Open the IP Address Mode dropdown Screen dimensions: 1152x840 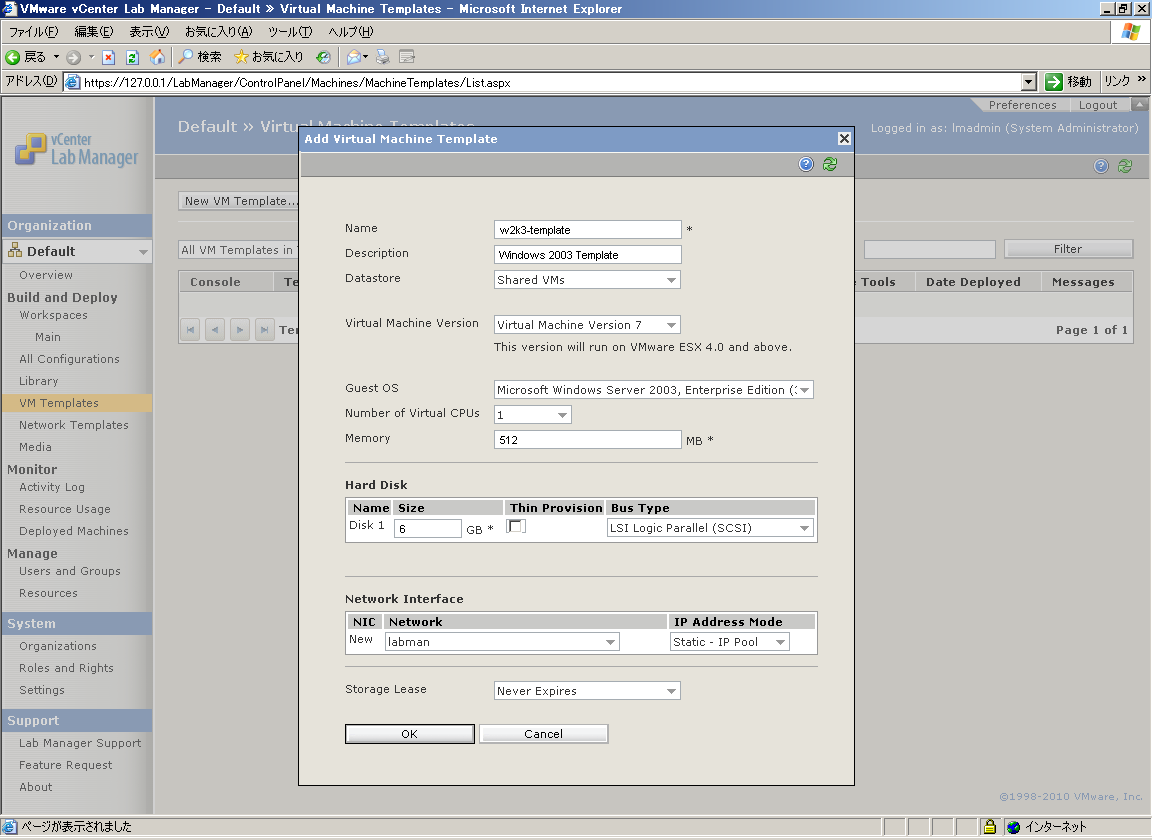click(x=730, y=642)
